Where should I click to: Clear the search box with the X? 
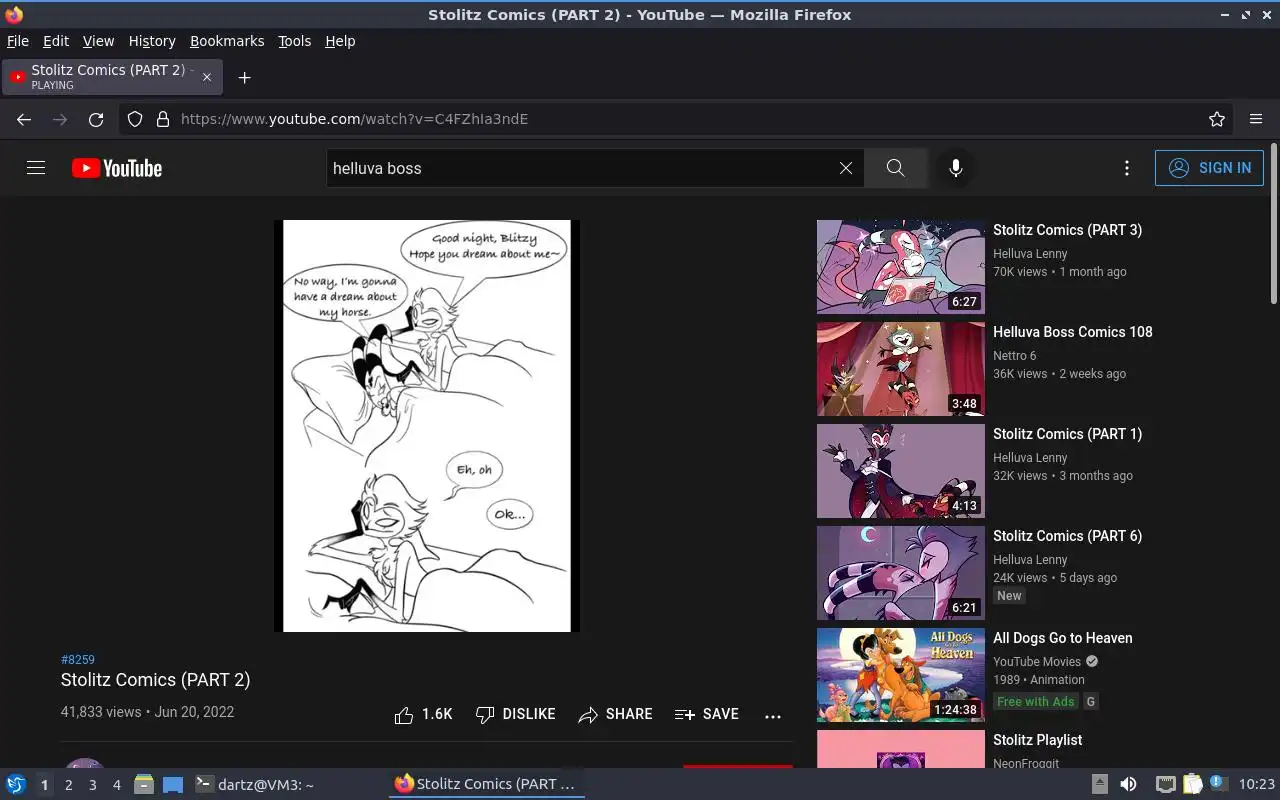click(846, 168)
